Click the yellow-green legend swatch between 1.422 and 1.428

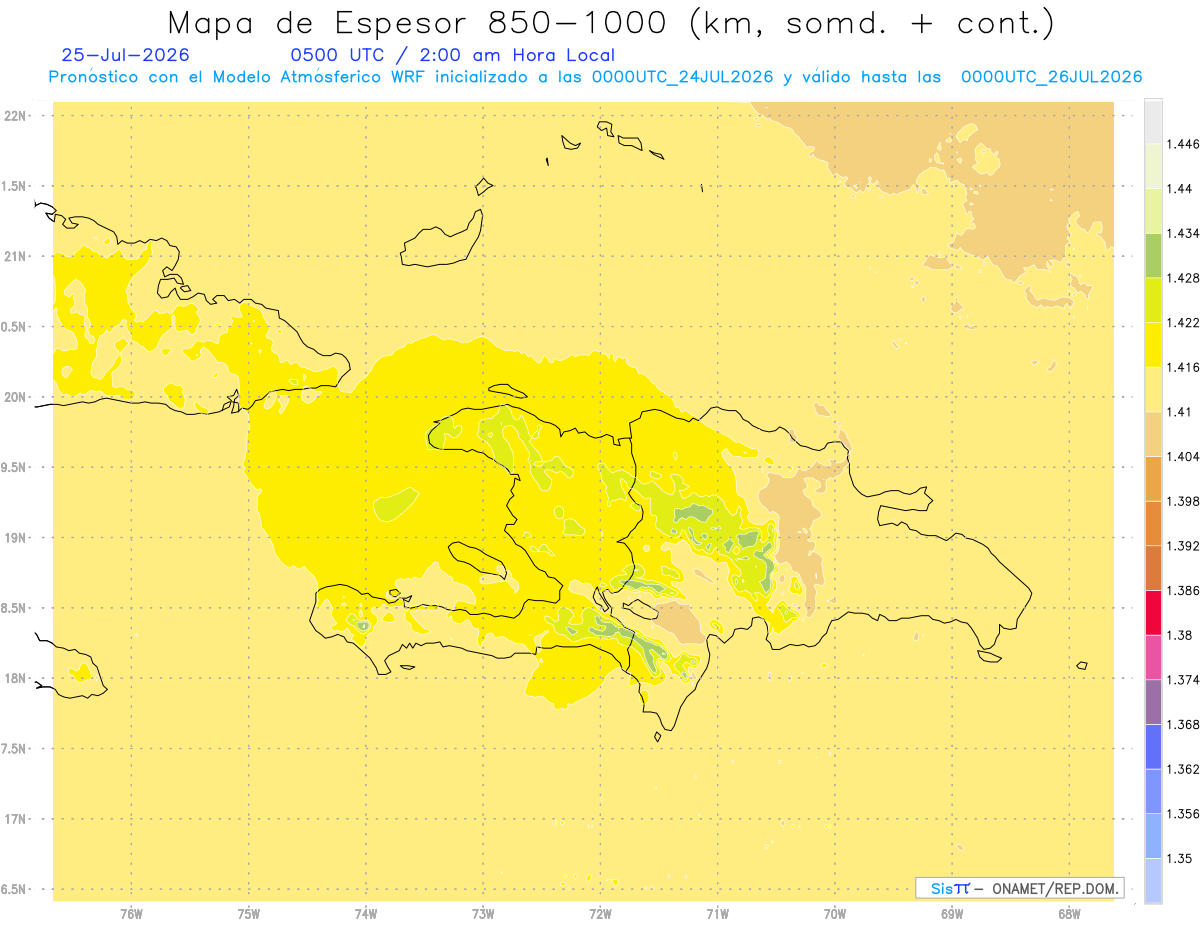click(1153, 300)
